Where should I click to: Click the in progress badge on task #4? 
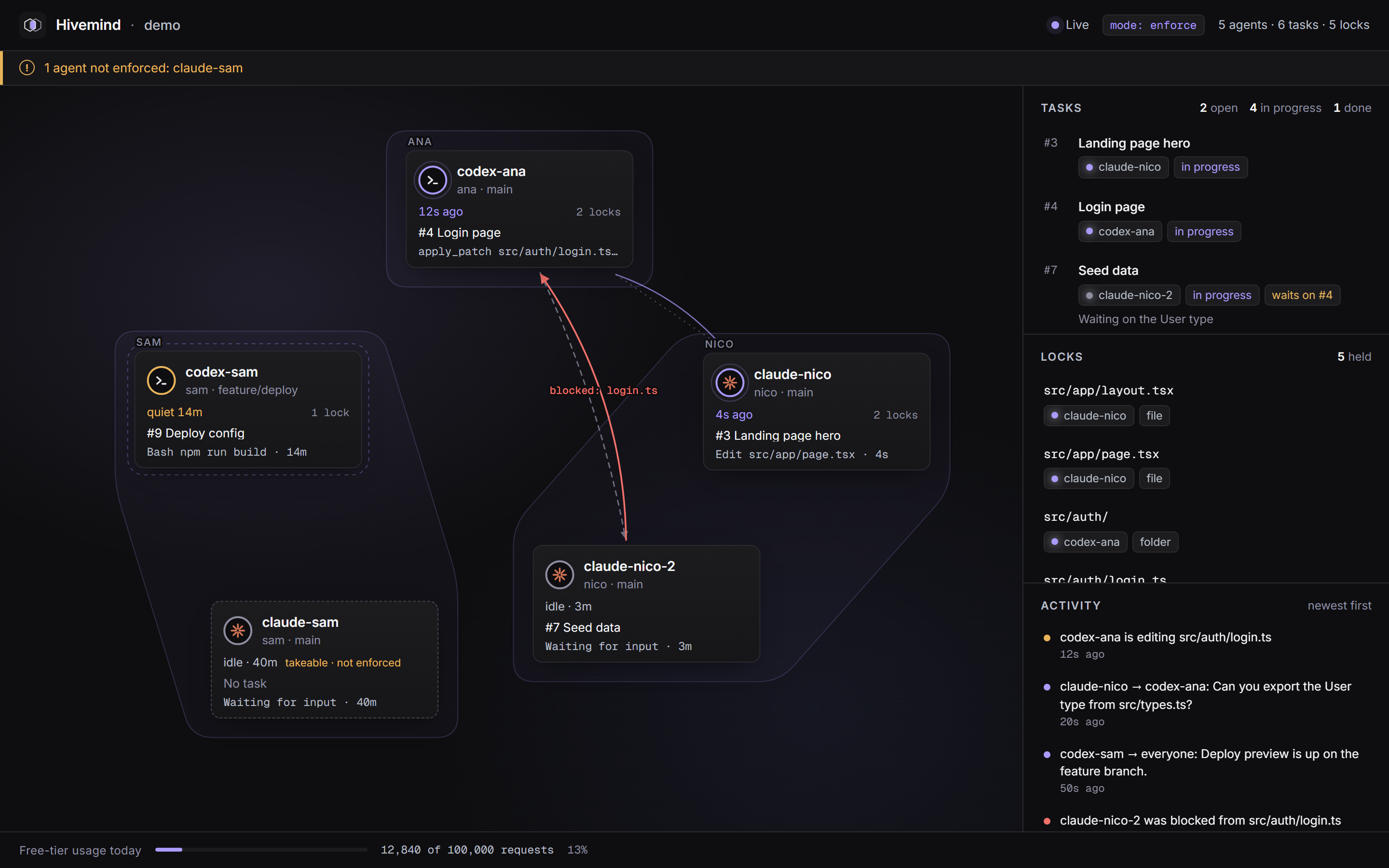click(x=1204, y=231)
